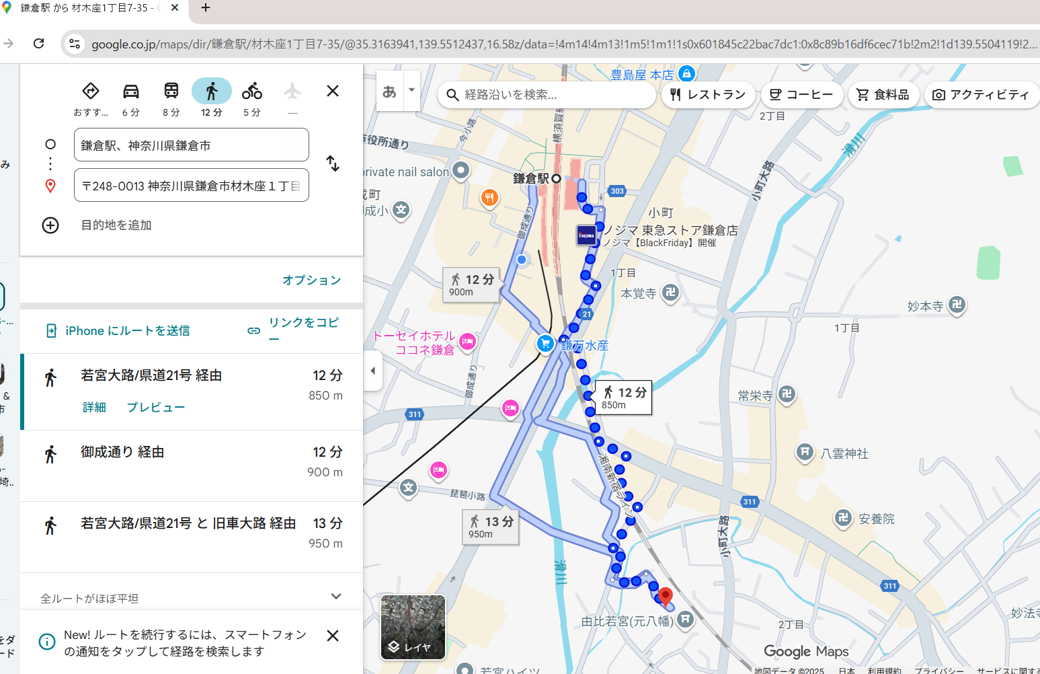Expand the mostly flat route elevation details
The width and height of the screenshot is (1040, 674).
[x=336, y=597]
